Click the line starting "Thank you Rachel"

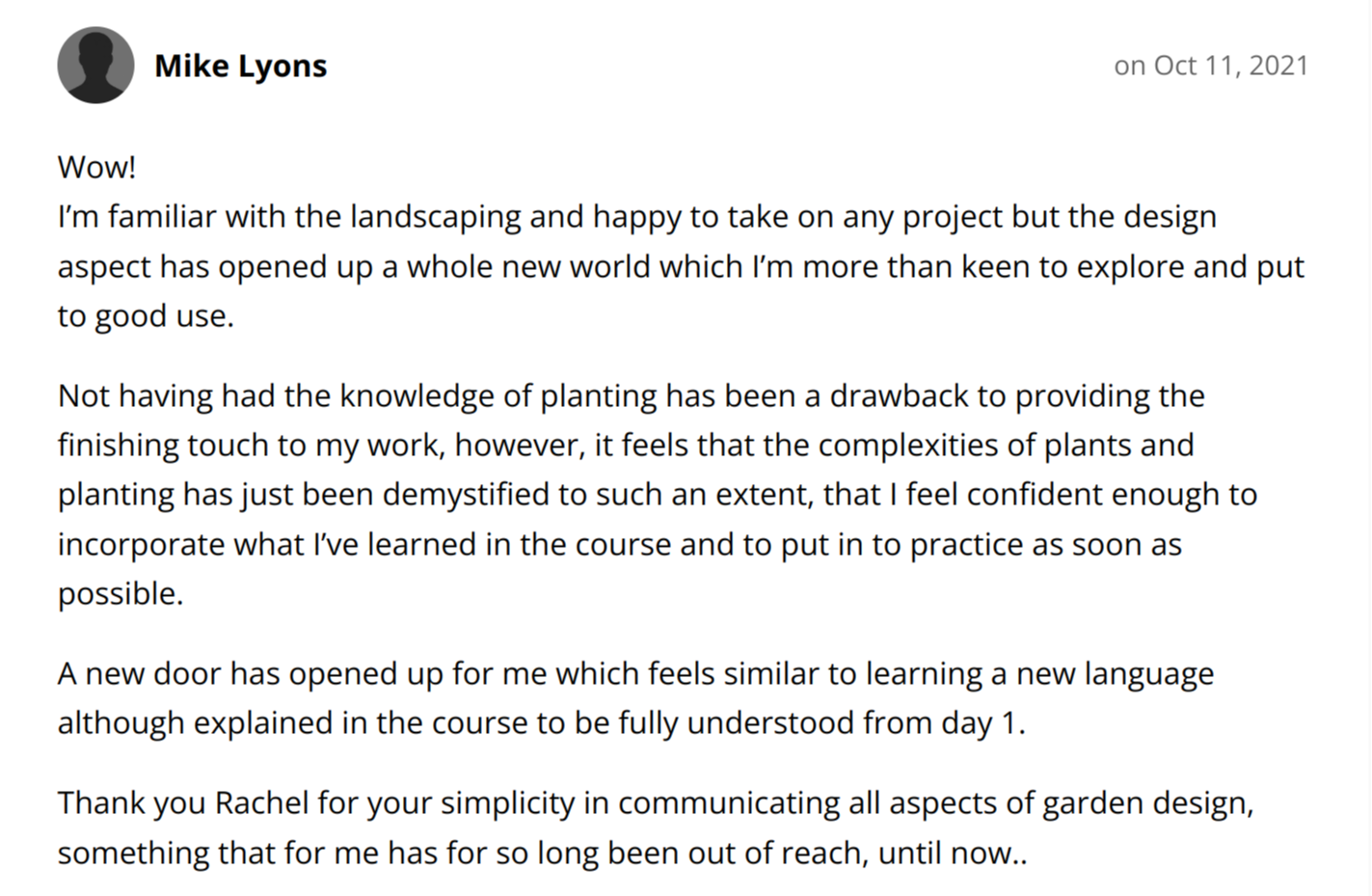[x=655, y=802]
